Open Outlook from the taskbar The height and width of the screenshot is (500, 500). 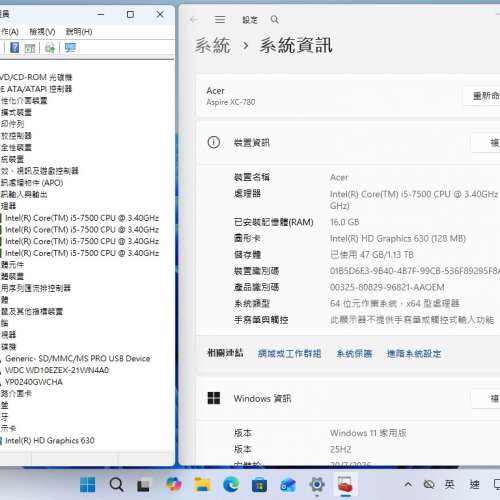(x=288, y=485)
